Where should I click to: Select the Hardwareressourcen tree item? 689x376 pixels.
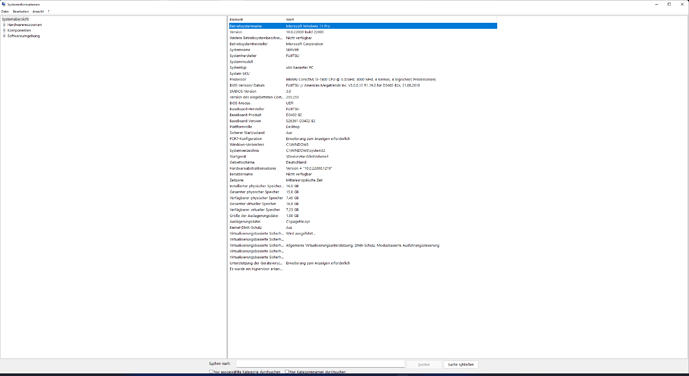pos(25,25)
